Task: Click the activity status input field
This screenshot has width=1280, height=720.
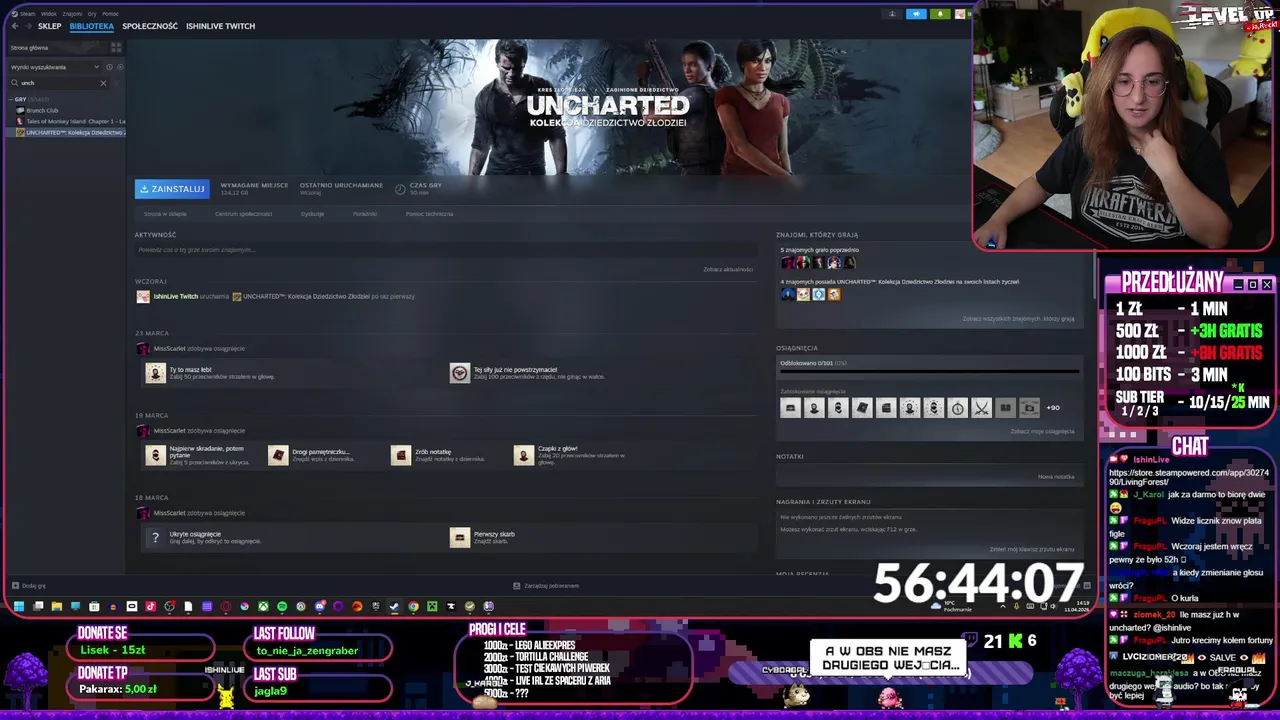Action: [x=445, y=250]
